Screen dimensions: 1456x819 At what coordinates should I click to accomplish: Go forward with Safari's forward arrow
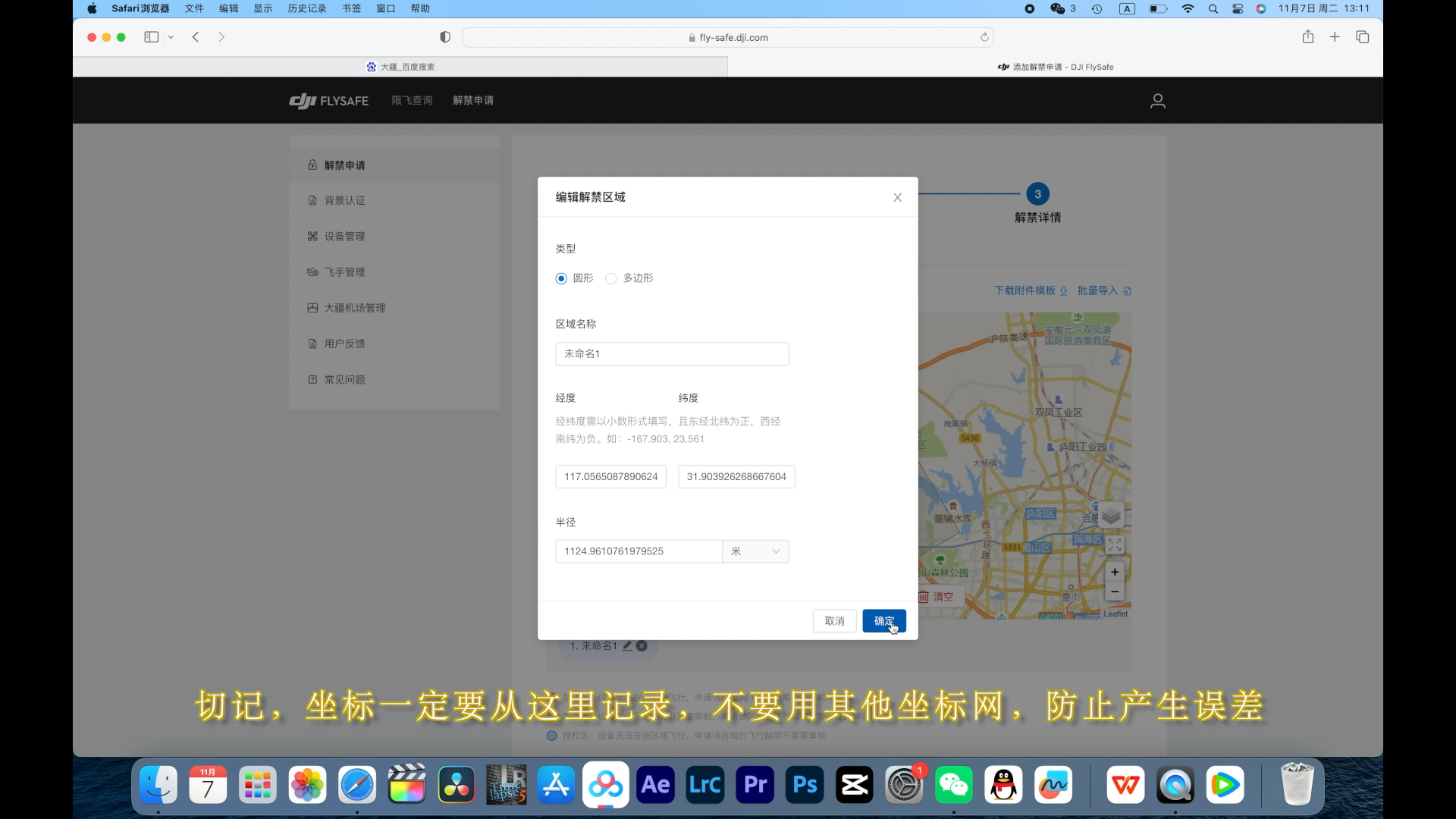[x=221, y=37]
